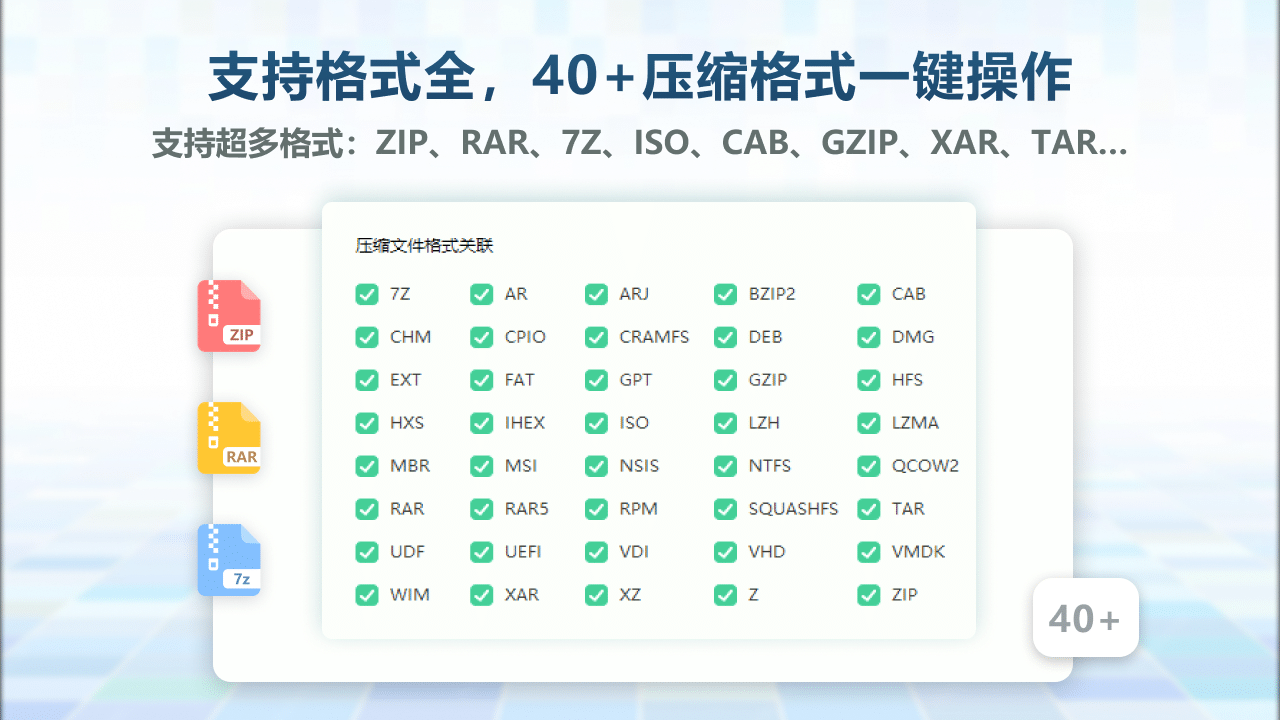
Task: Toggle the XAR checkbox
Action: click(x=481, y=595)
